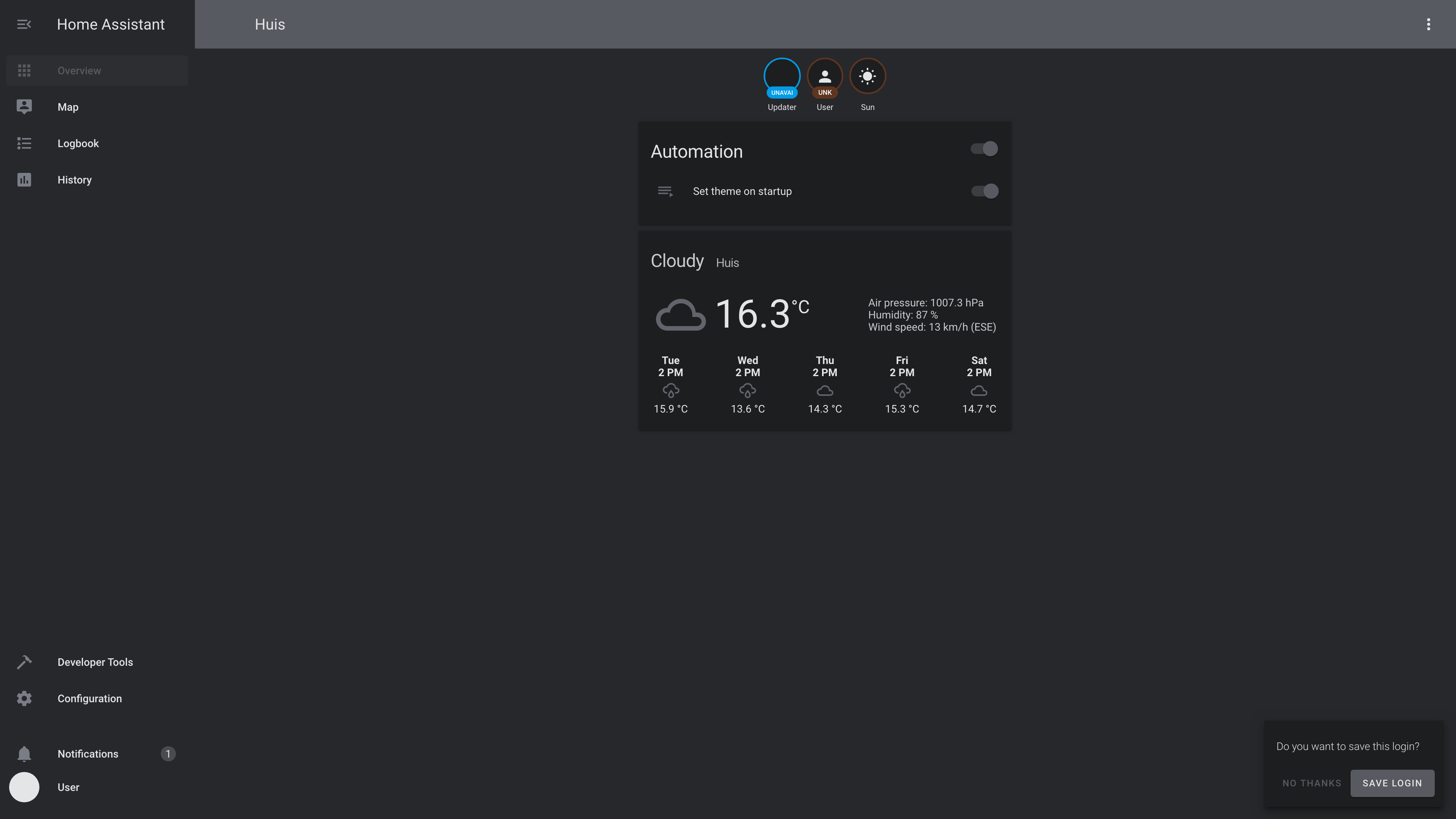The image size is (1456, 819).
Task: Click Wednesday's rainy forecast icon
Action: tap(748, 391)
